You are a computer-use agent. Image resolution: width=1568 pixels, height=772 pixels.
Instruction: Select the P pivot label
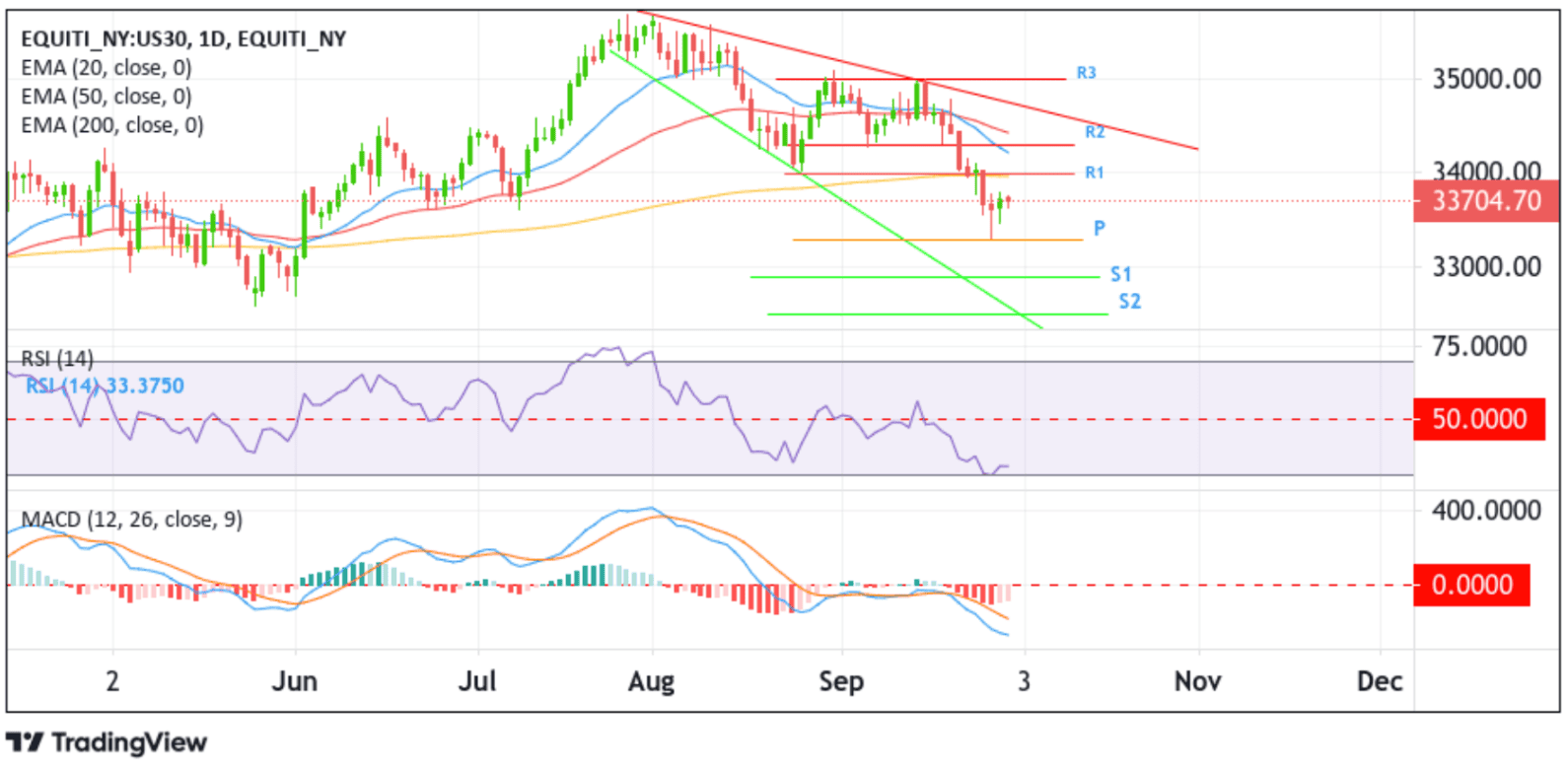coord(1100,229)
